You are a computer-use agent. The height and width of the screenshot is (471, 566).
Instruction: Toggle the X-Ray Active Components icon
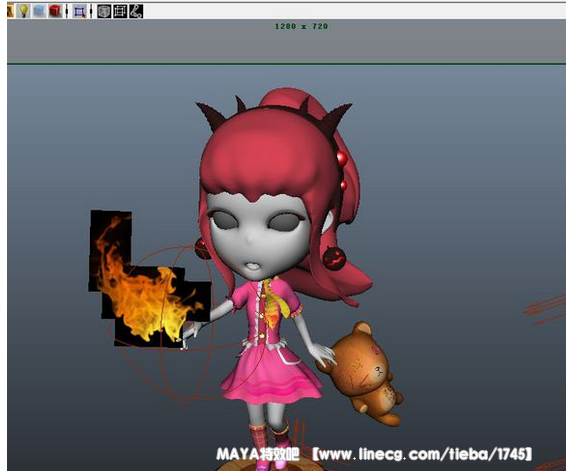tap(120, 12)
